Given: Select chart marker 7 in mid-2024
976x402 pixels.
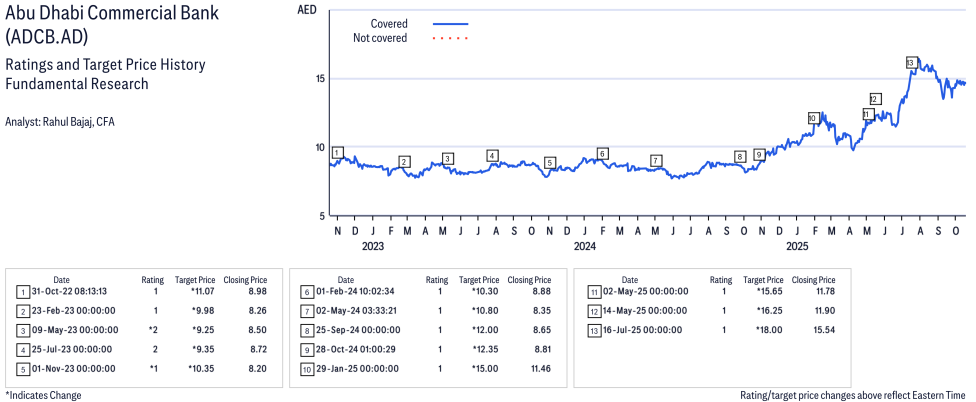Looking at the screenshot, I should [x=655, y=160].
